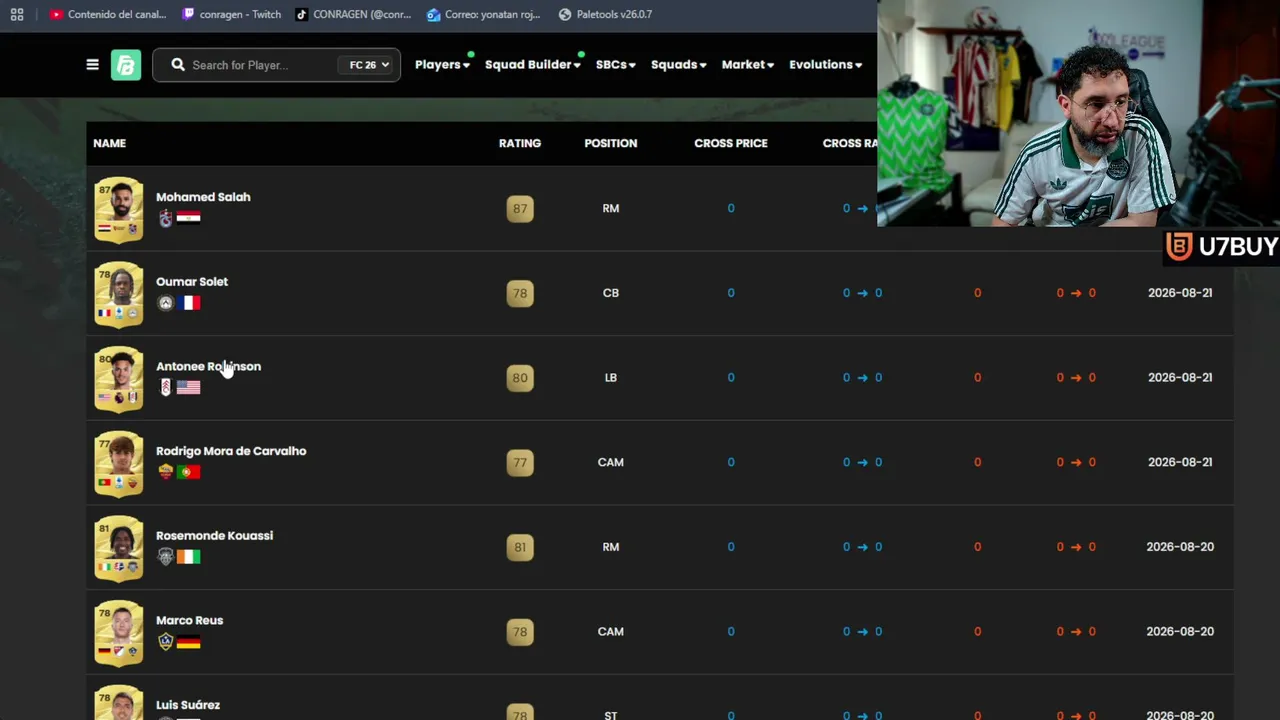
Task: Click the green B site logo
Action: click(x=126, y=65)
